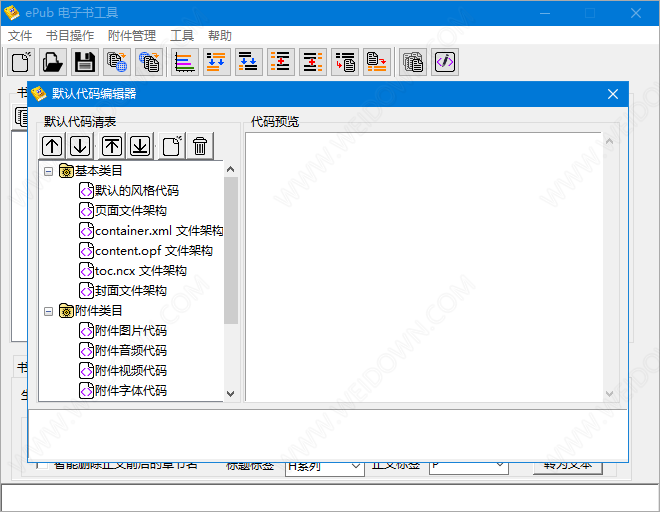Image resolution: width=660 pixels, height=512 pixels.
Task: Collapse the 基本类目 tree node
Action: click(x=48, y=171)
